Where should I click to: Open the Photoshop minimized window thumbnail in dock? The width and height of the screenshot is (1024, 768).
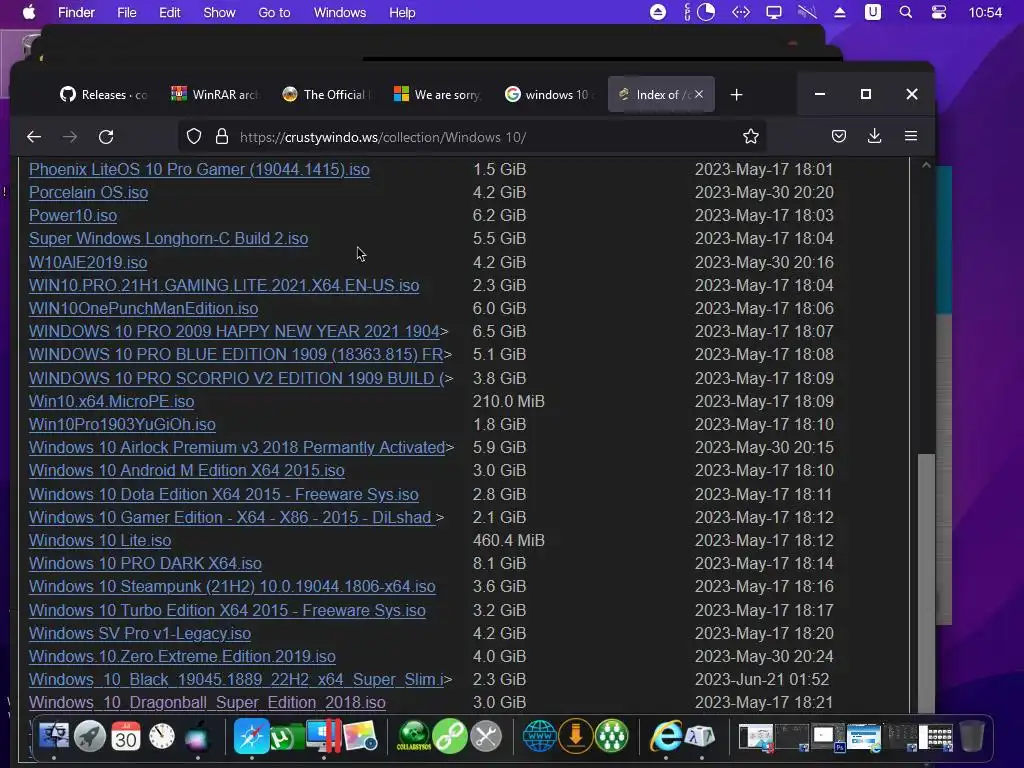[x=827, y=737]
